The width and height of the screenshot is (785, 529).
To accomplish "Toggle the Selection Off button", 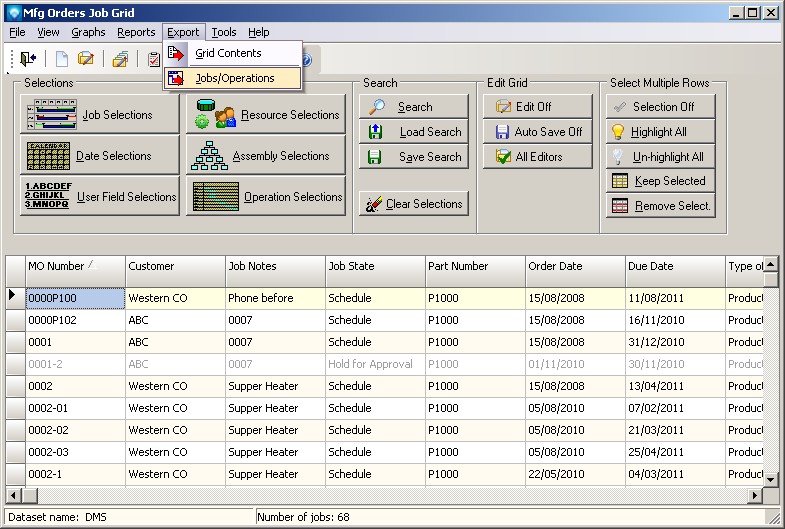I will [660, 107].
